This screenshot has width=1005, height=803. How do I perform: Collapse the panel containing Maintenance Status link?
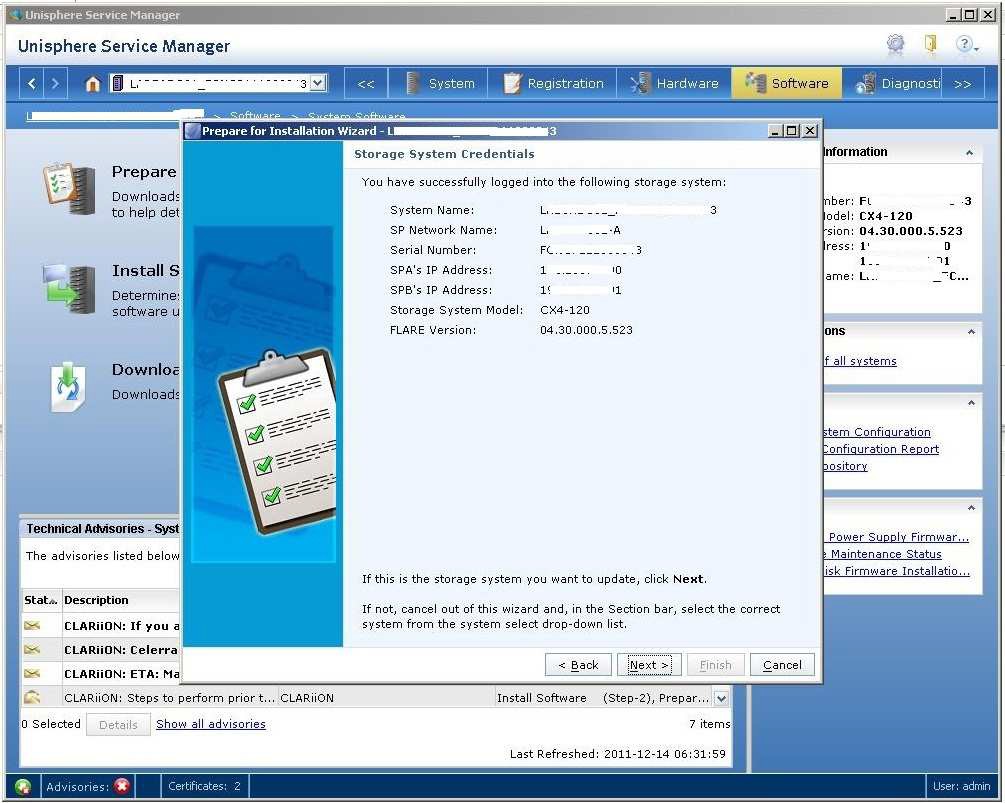pos(971,508)
